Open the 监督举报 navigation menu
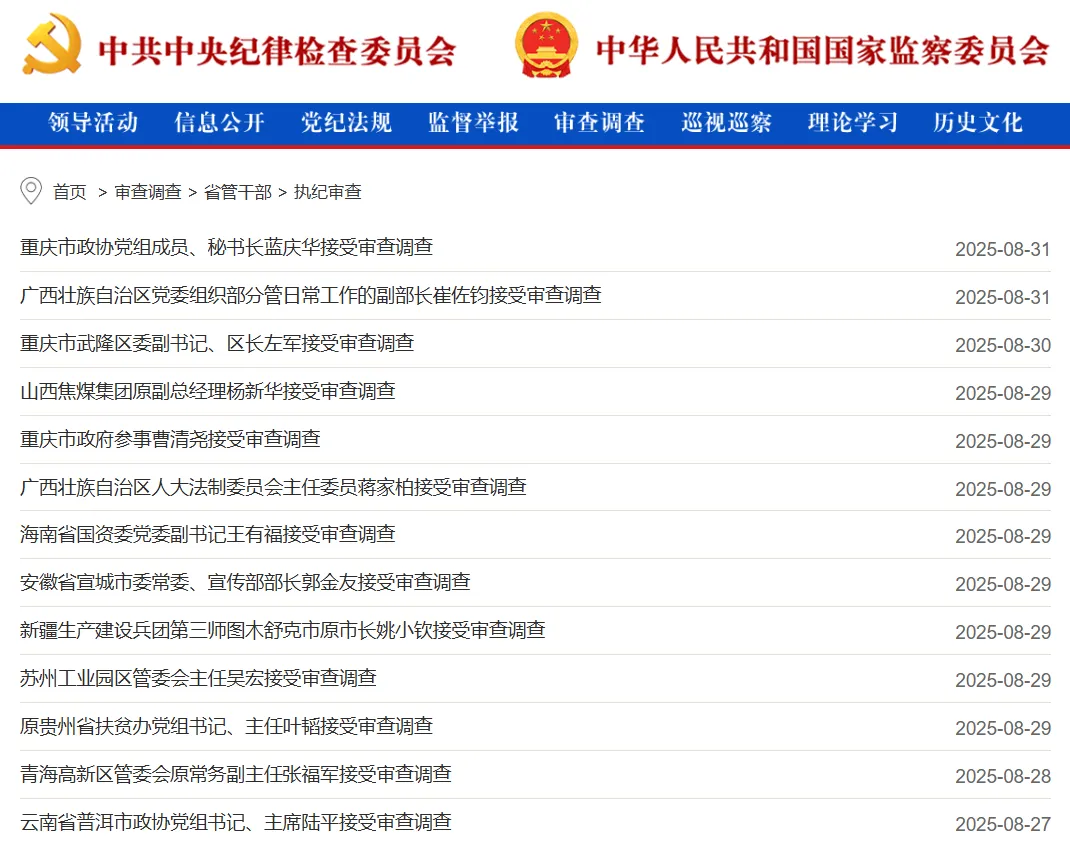 472,123
